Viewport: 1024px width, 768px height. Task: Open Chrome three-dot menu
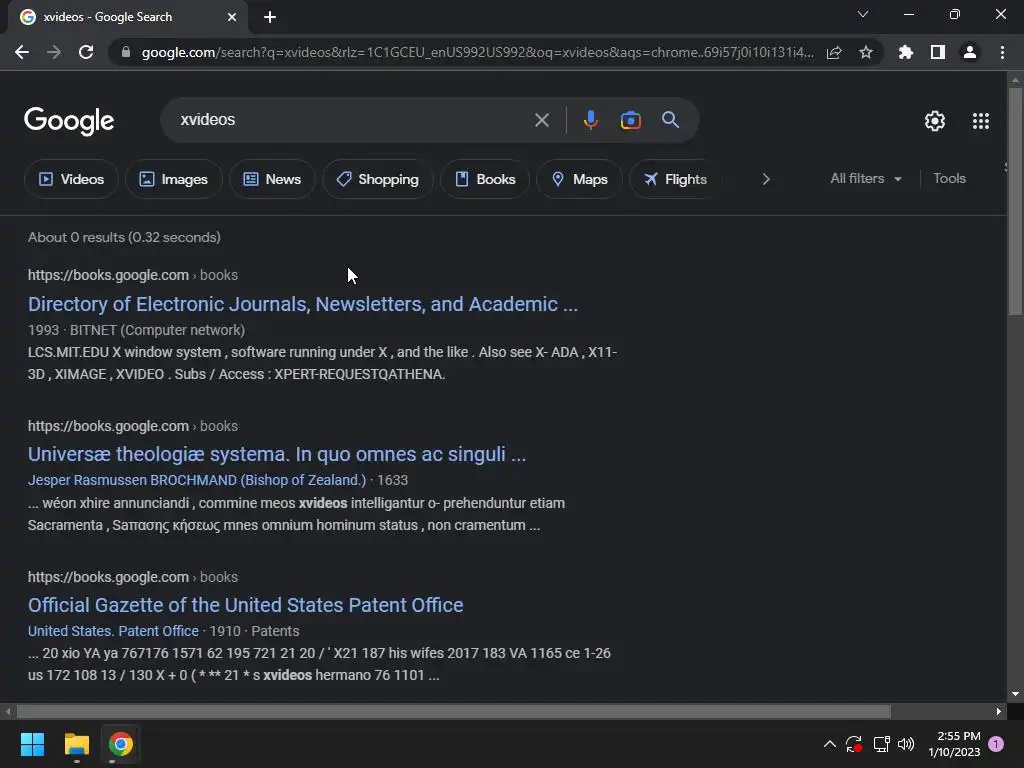pyautogui.click(x=1002, y=52)
